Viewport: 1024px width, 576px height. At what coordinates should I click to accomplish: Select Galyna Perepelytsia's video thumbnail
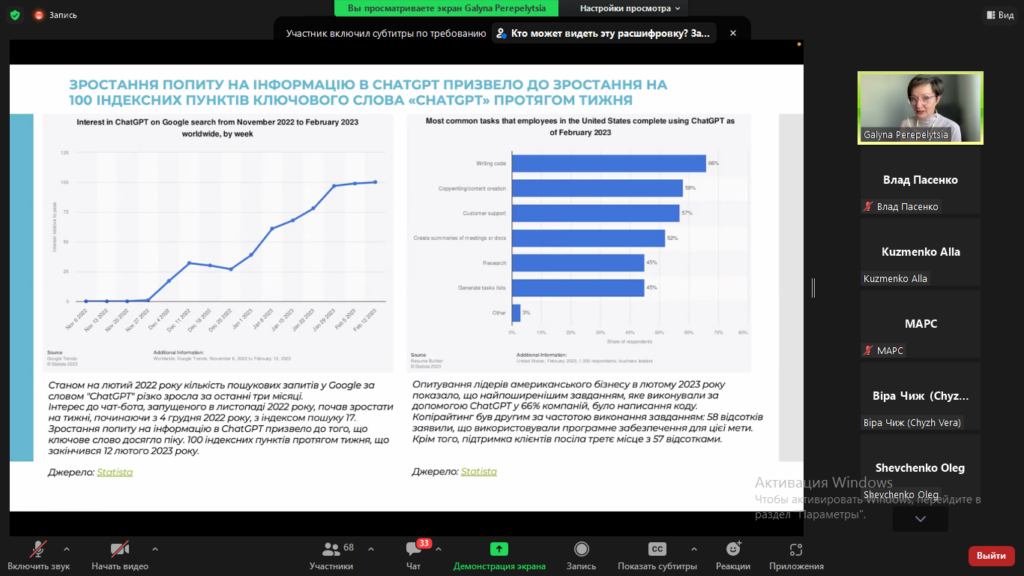920,108
